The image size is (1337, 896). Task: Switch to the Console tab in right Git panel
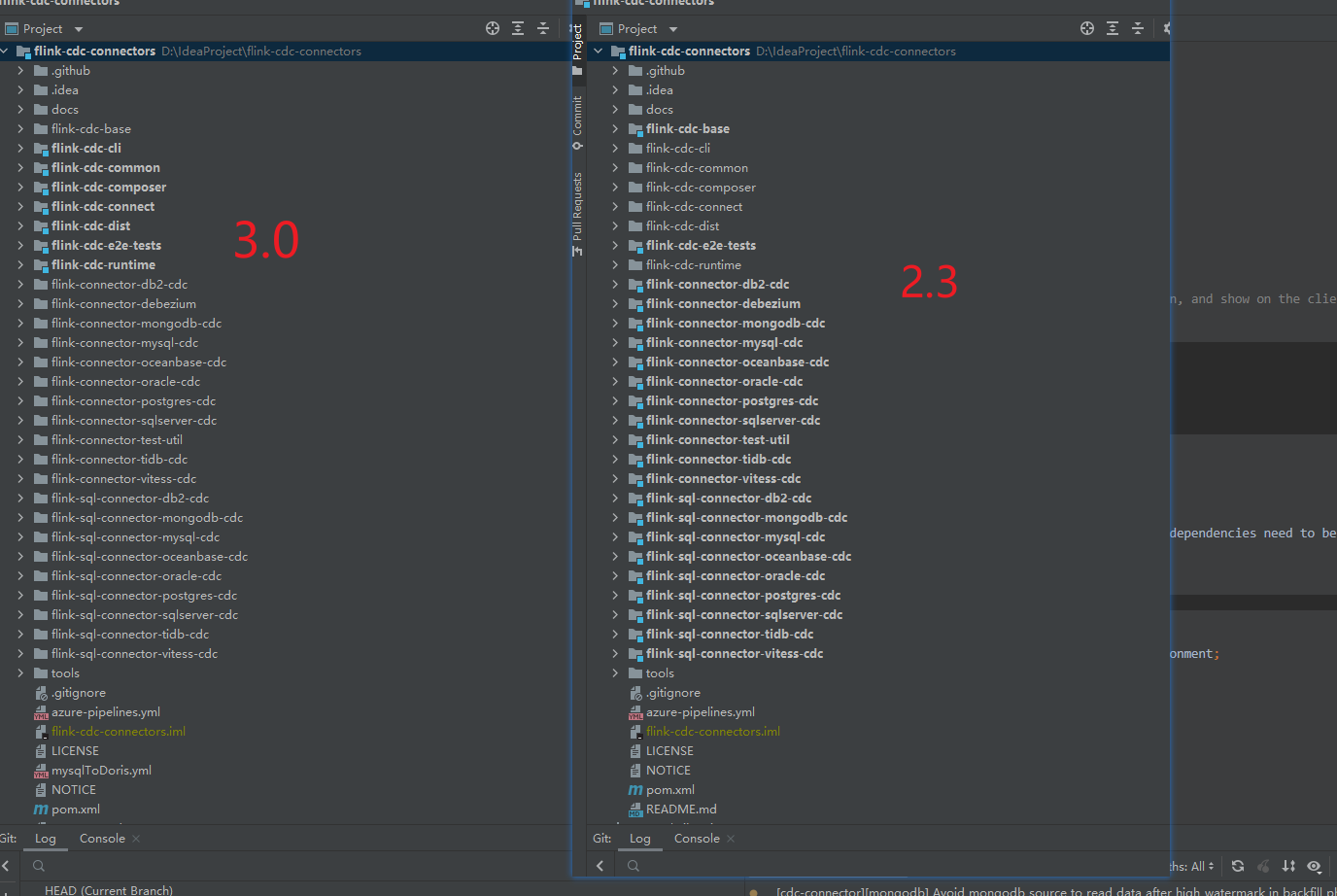click(697, 839)
